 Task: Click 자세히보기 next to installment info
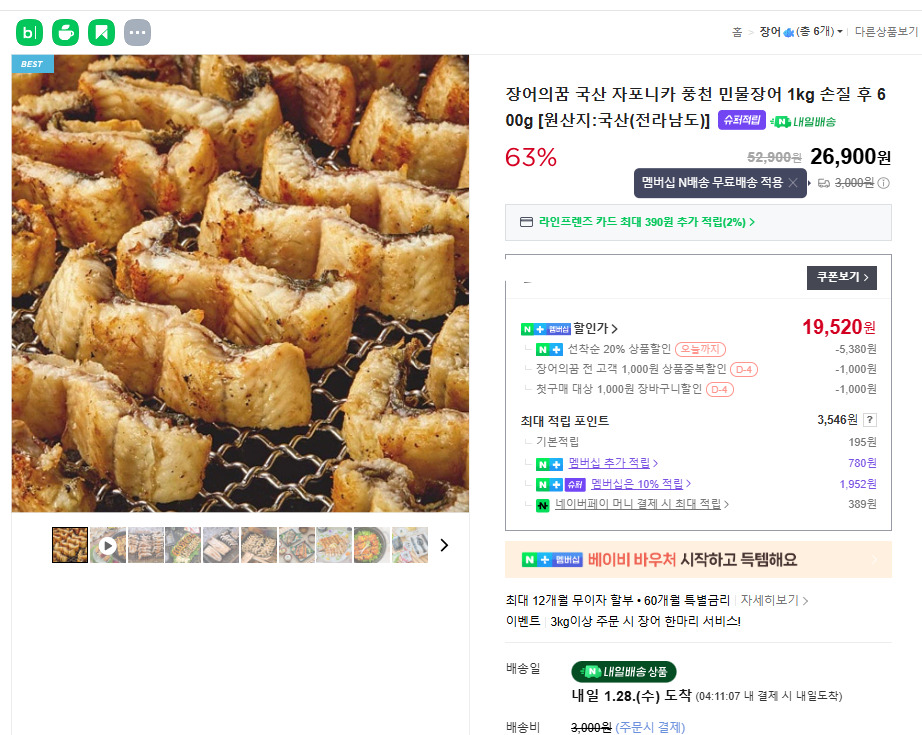(x=774, y=600)
